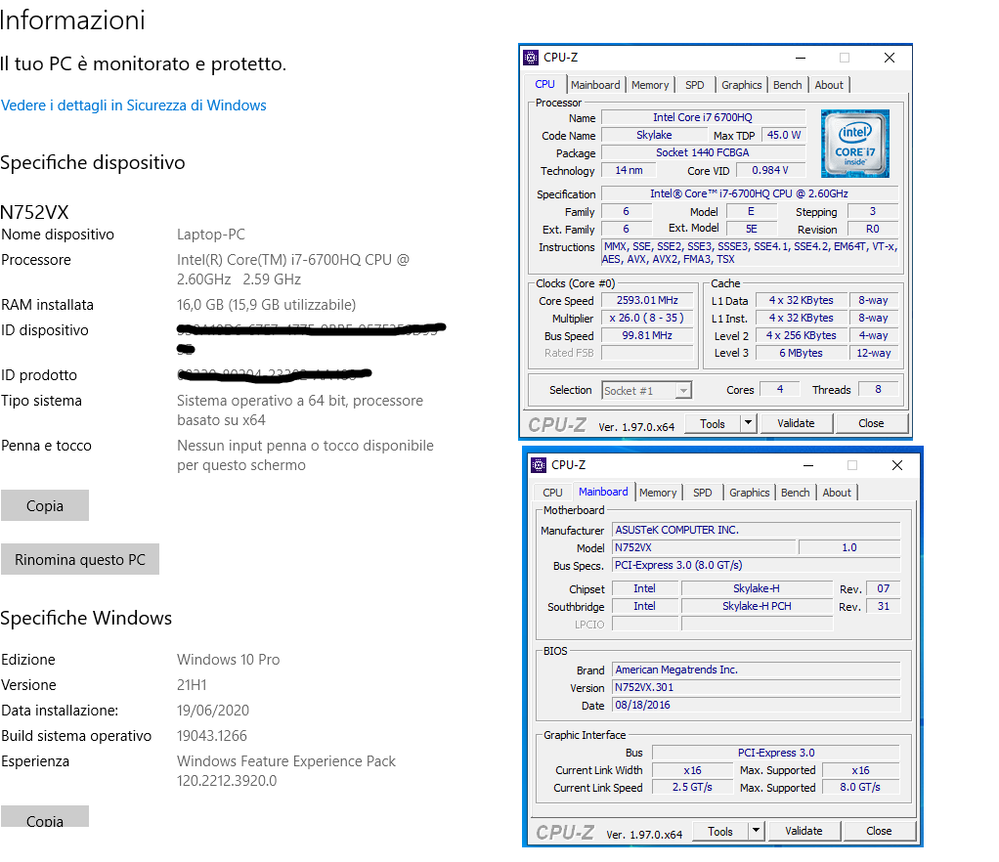Screen dimensions: 999x862
Task: Click Tools button in bottom CPU-Z window
Action: click(720, 831)
